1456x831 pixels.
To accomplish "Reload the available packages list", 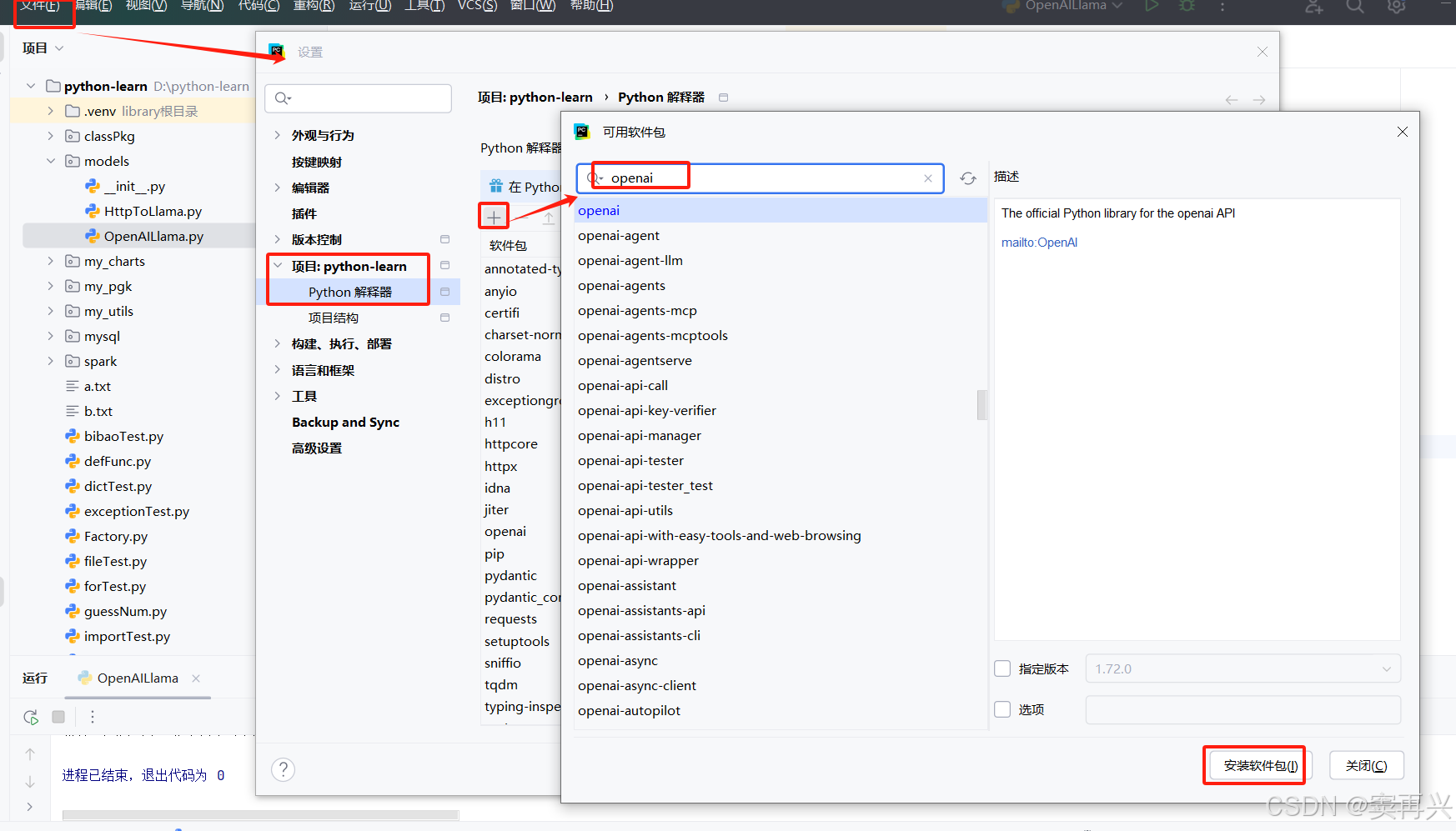I will pos(967,178).
